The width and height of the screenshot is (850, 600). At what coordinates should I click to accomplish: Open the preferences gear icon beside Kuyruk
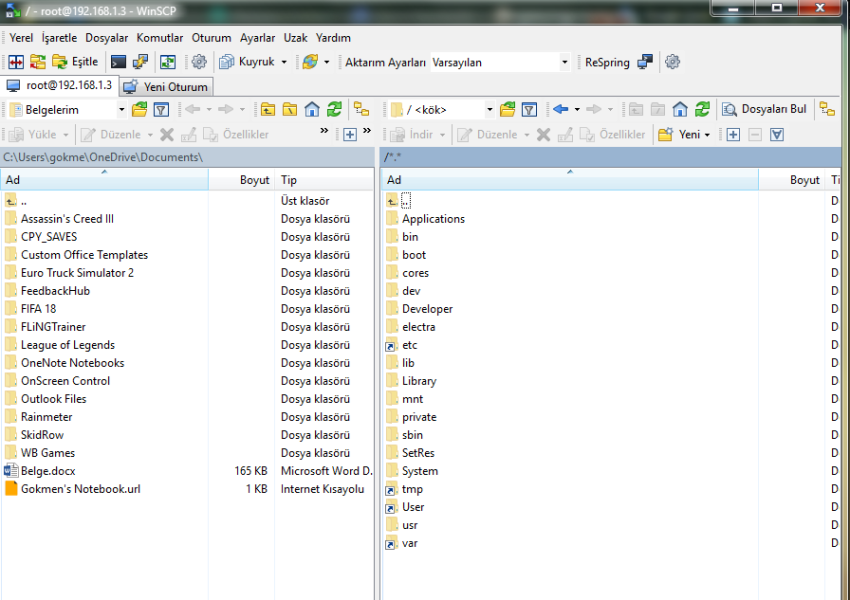[x=199, y=62]
